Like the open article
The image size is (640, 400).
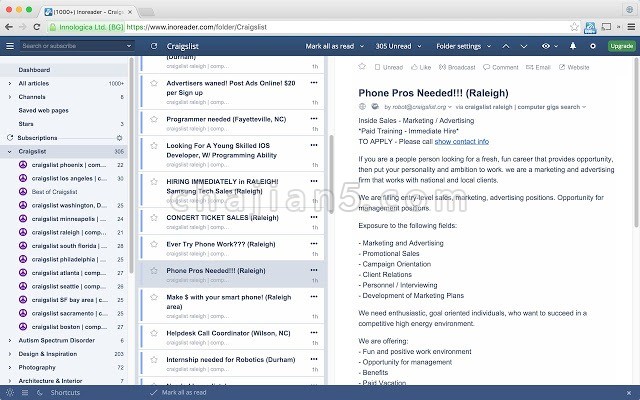[421, 67]
